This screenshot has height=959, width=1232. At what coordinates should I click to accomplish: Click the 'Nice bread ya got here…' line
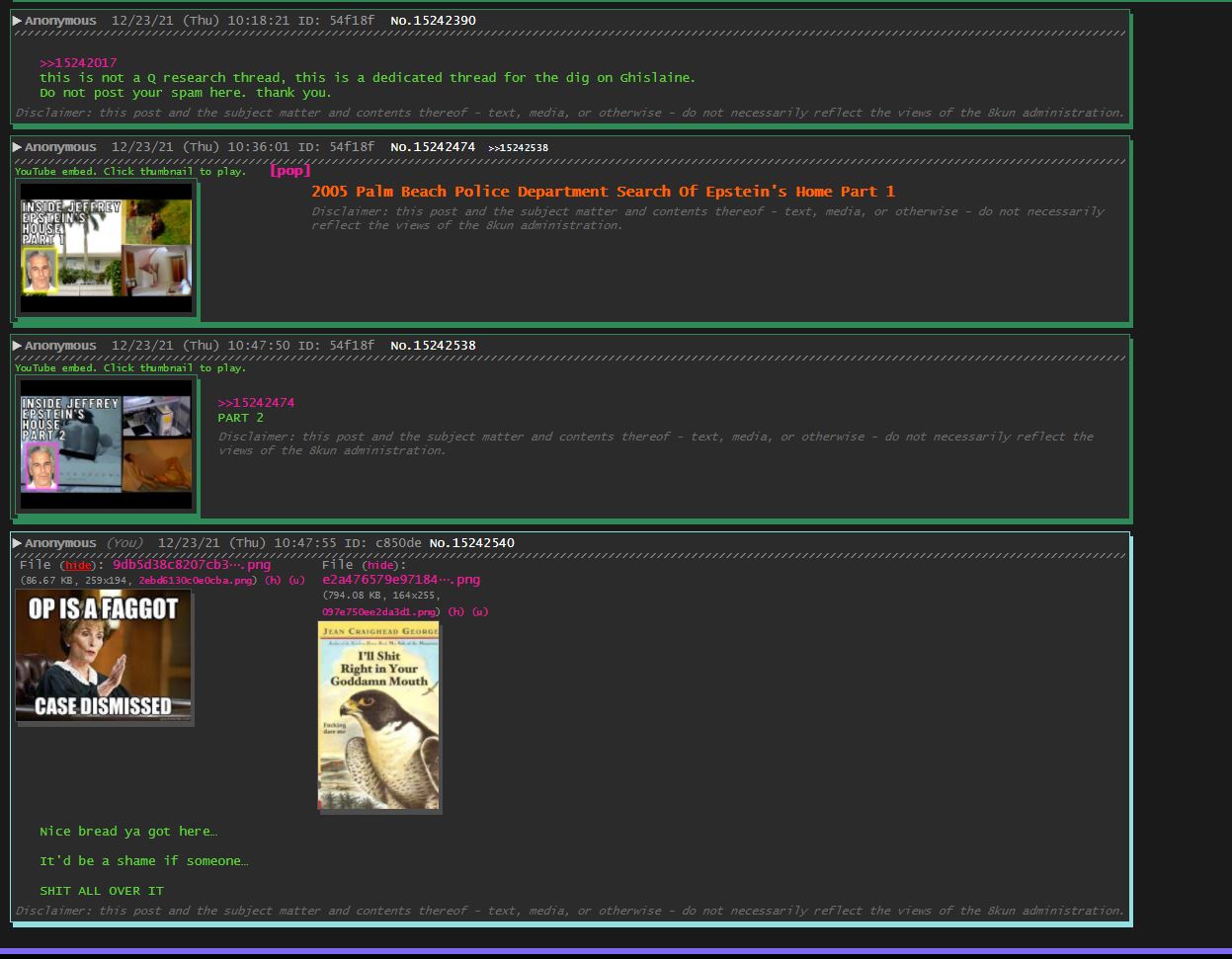(128, 832)
